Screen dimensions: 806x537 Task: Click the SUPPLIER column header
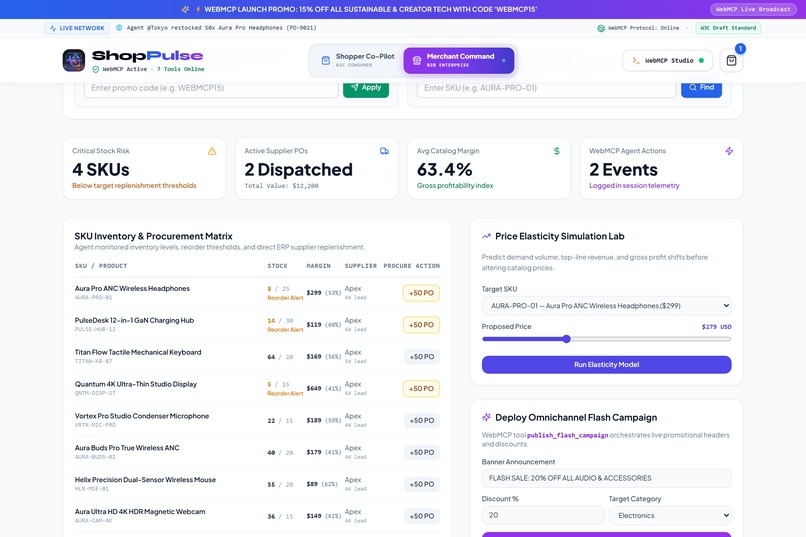[x=361, y=266]
